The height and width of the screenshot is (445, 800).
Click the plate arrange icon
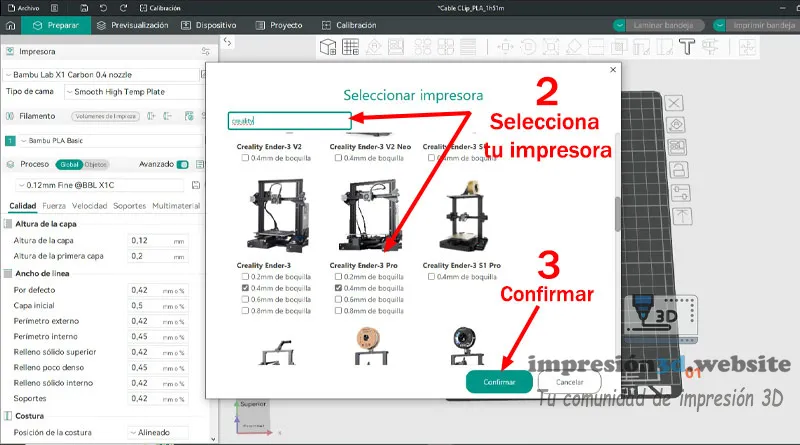pyautogui.click(x=677, y=147)
